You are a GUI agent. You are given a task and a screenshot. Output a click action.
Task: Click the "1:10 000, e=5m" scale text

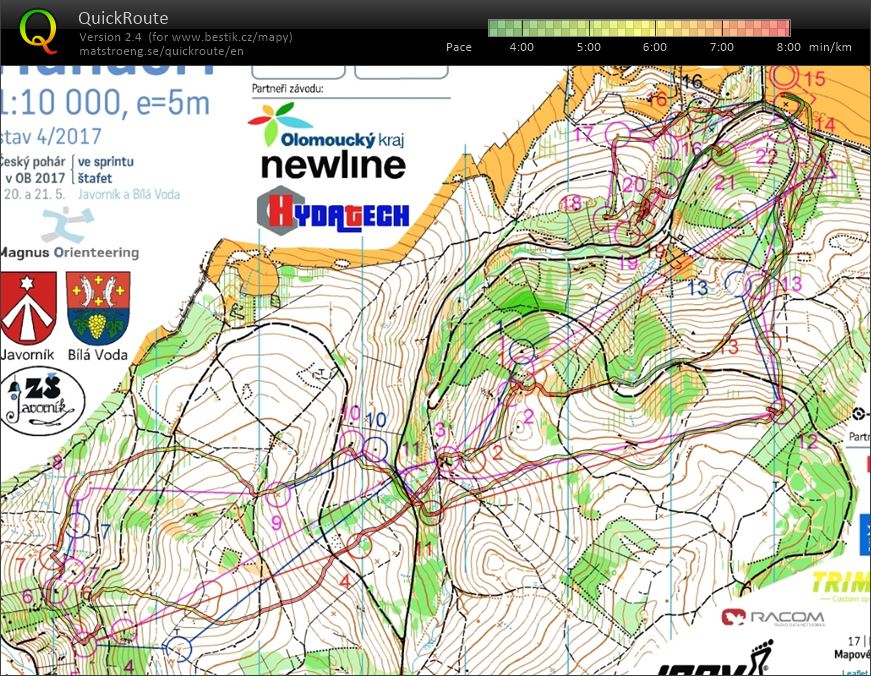(105, 103)
